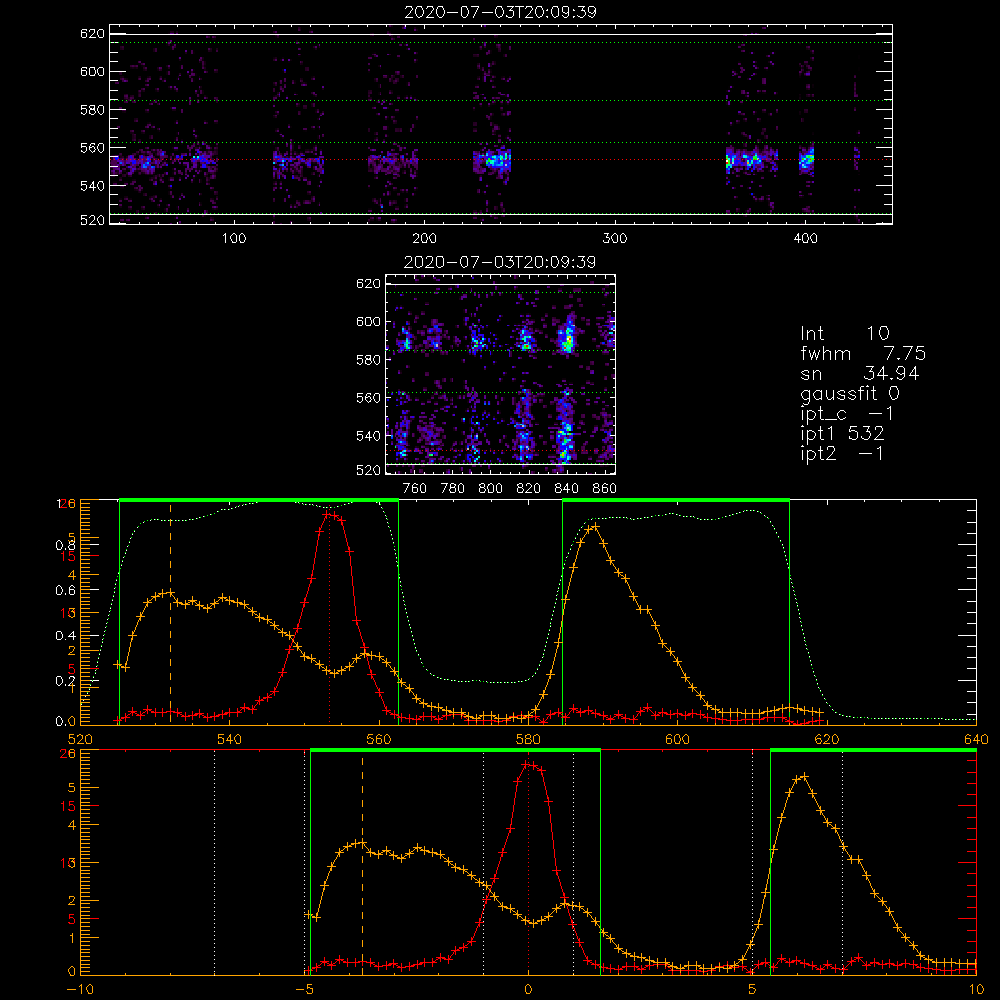Click the orange curve's tallest peak in the 520–640 plot
The height and width of the screenshot is (1000, 1000).
(x=595, y=527)
